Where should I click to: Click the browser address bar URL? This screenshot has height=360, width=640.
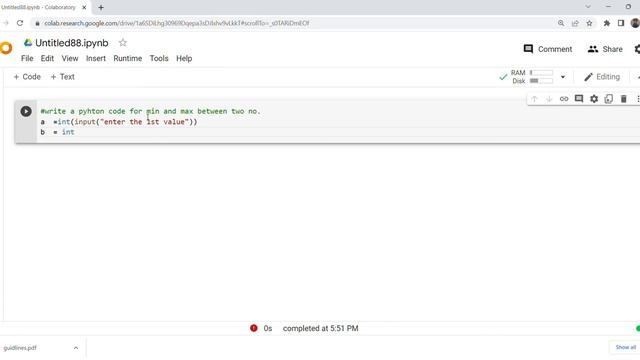[x=176, y=23]
